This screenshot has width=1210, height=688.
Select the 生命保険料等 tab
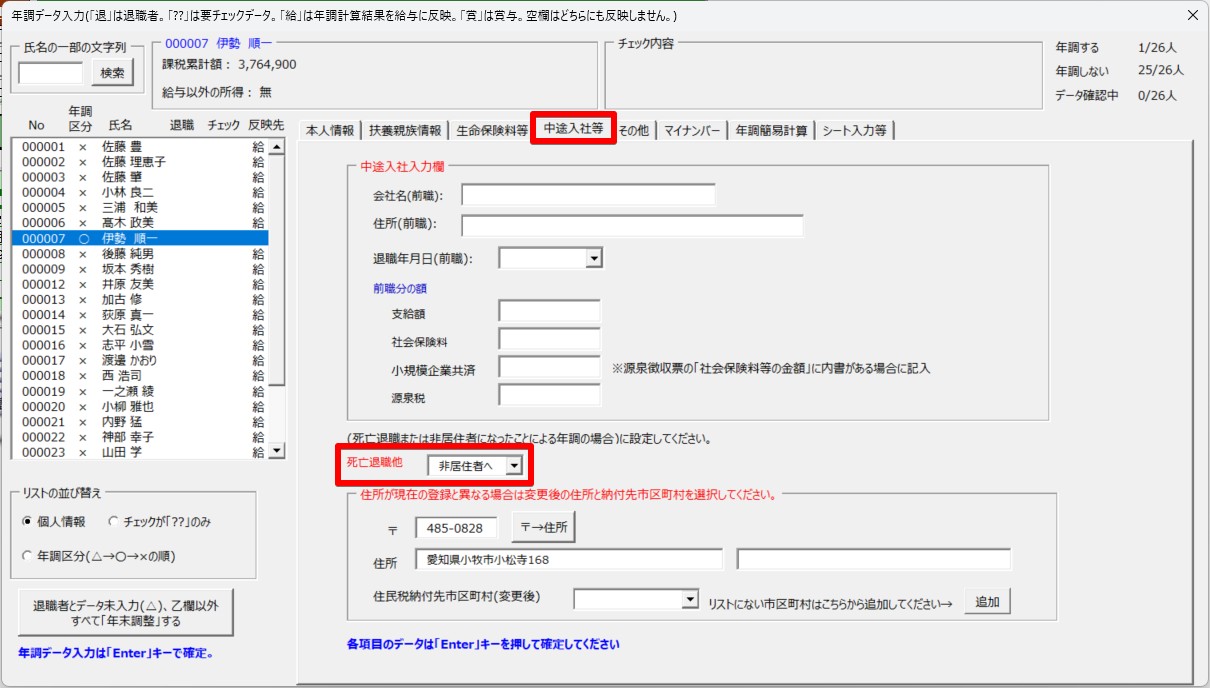click(491, 130)
